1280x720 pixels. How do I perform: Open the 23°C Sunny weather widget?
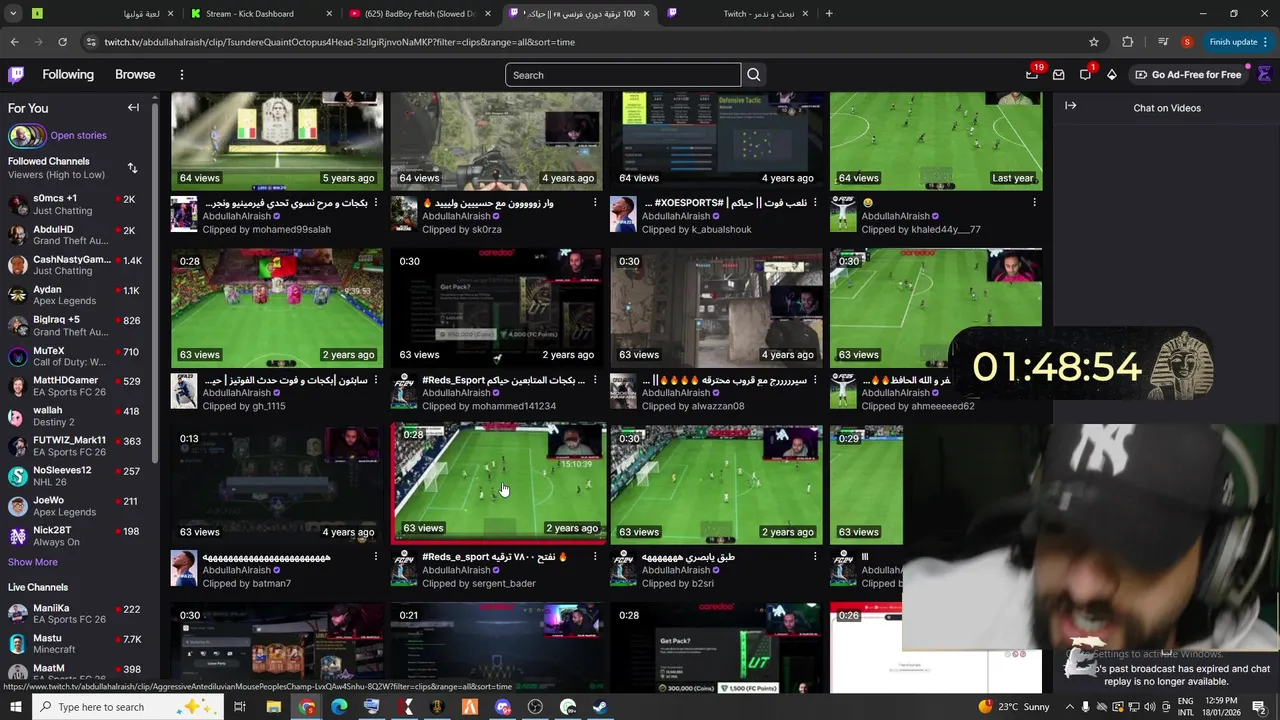(1014, 707)
